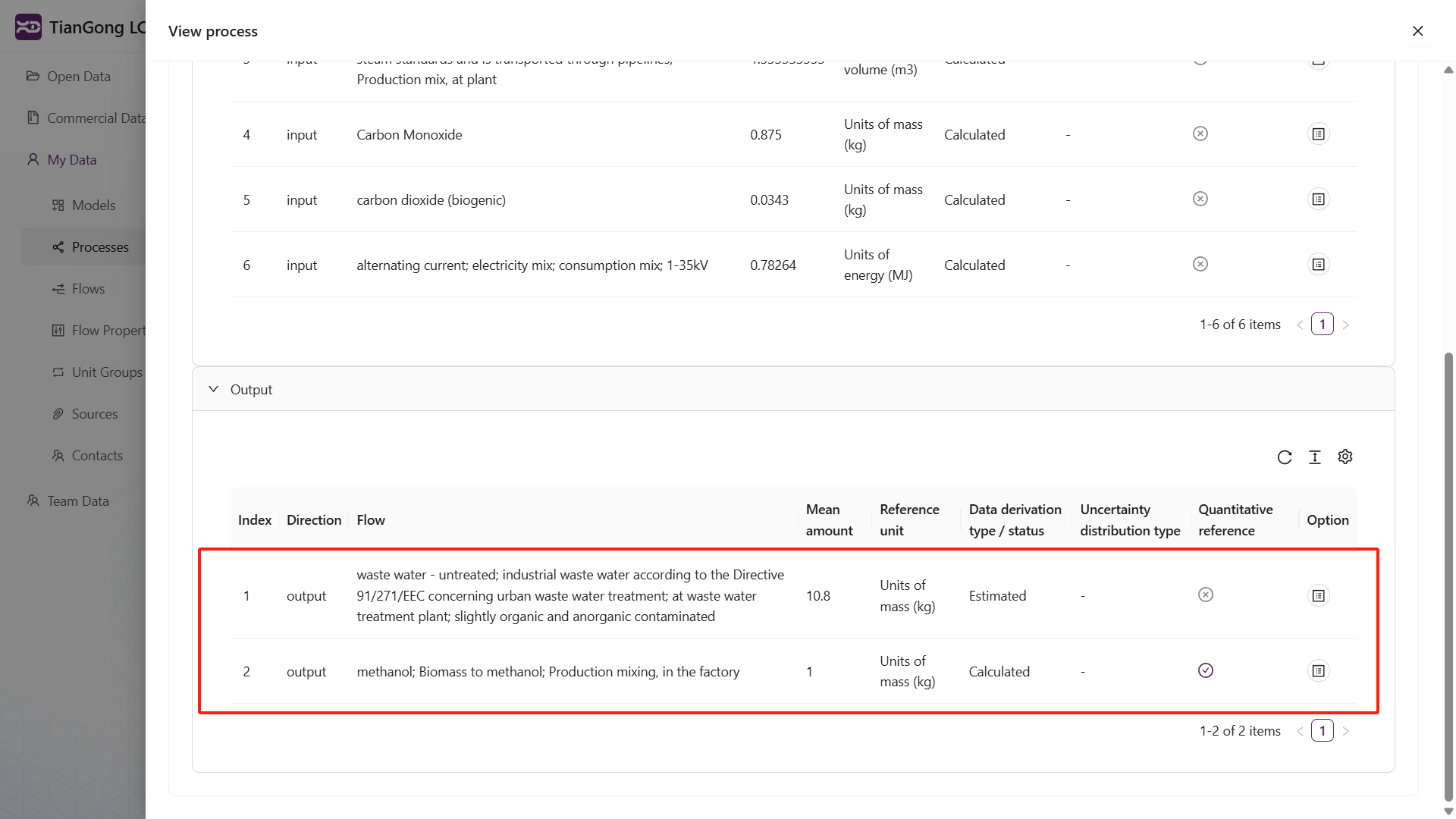Image resolution: width=1456 pixels, height=819 pixels.
Task: Click the vertical scrollbar thumb
Action: click(x=1448, y=576)
